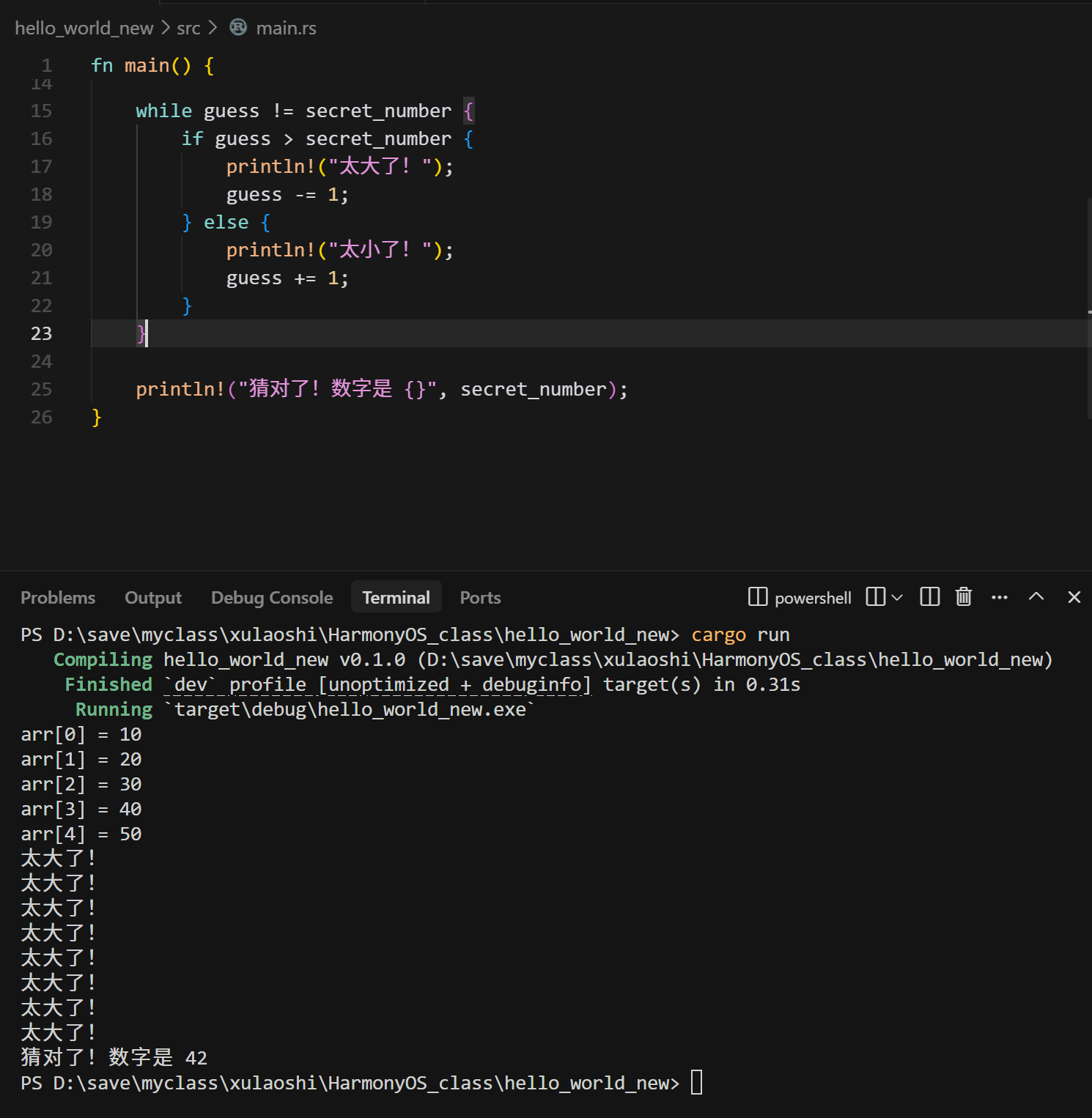Click the 'while' keyword on line 15
1092x1118 pixels.
point(164,111)
